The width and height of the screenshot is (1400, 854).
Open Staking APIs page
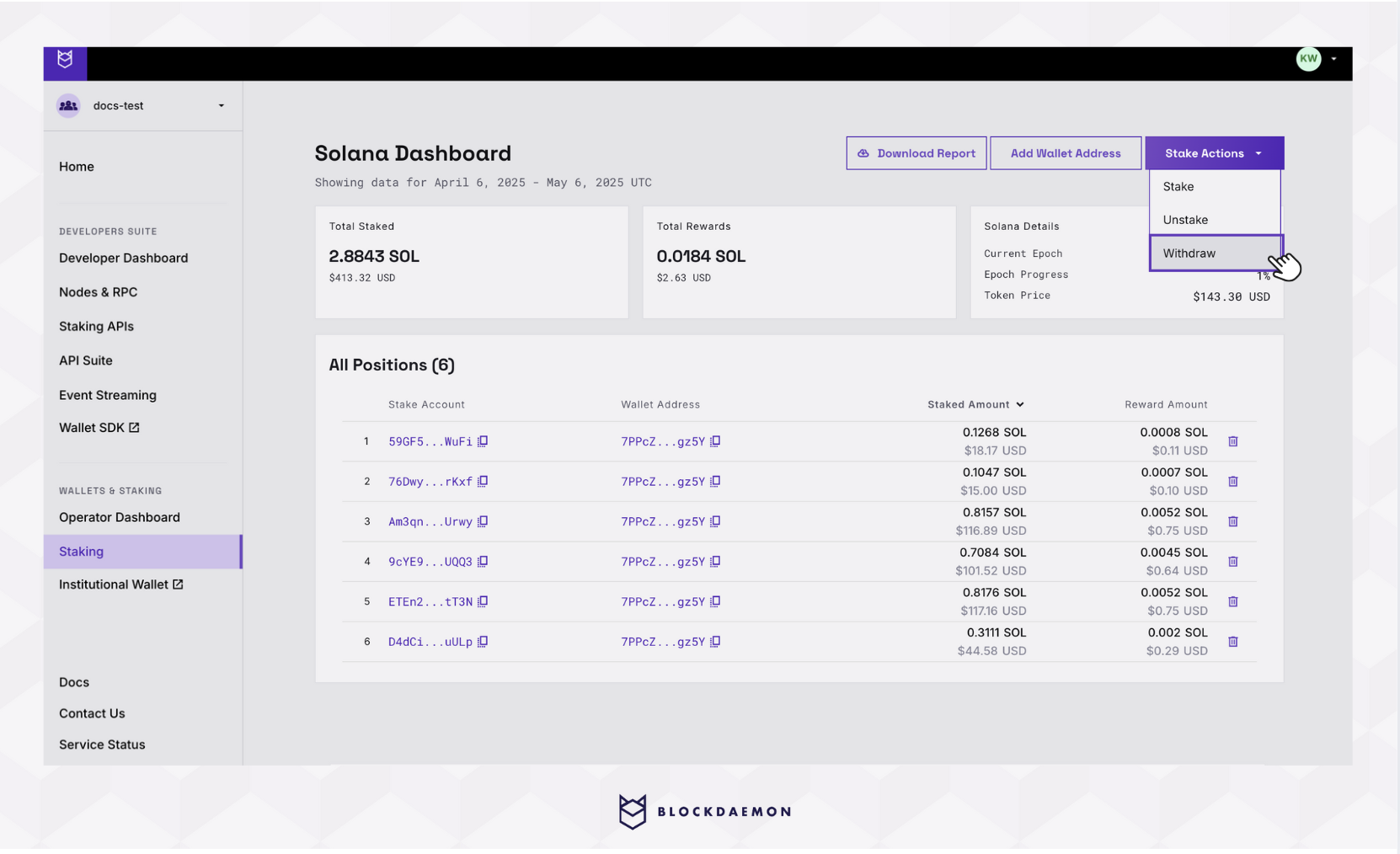click(97, 327)
